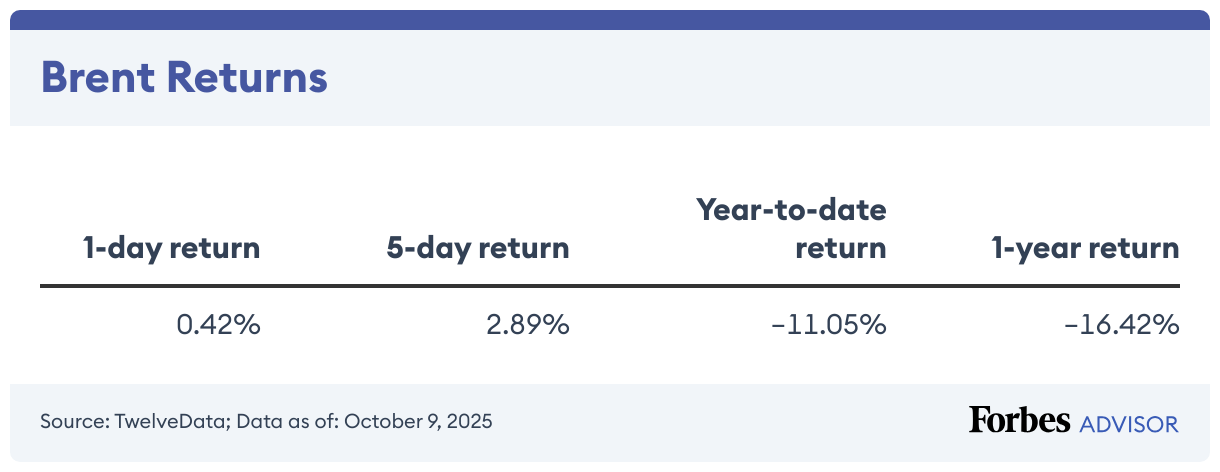
Task: Select the 5-day return column header
Action: 478,248
